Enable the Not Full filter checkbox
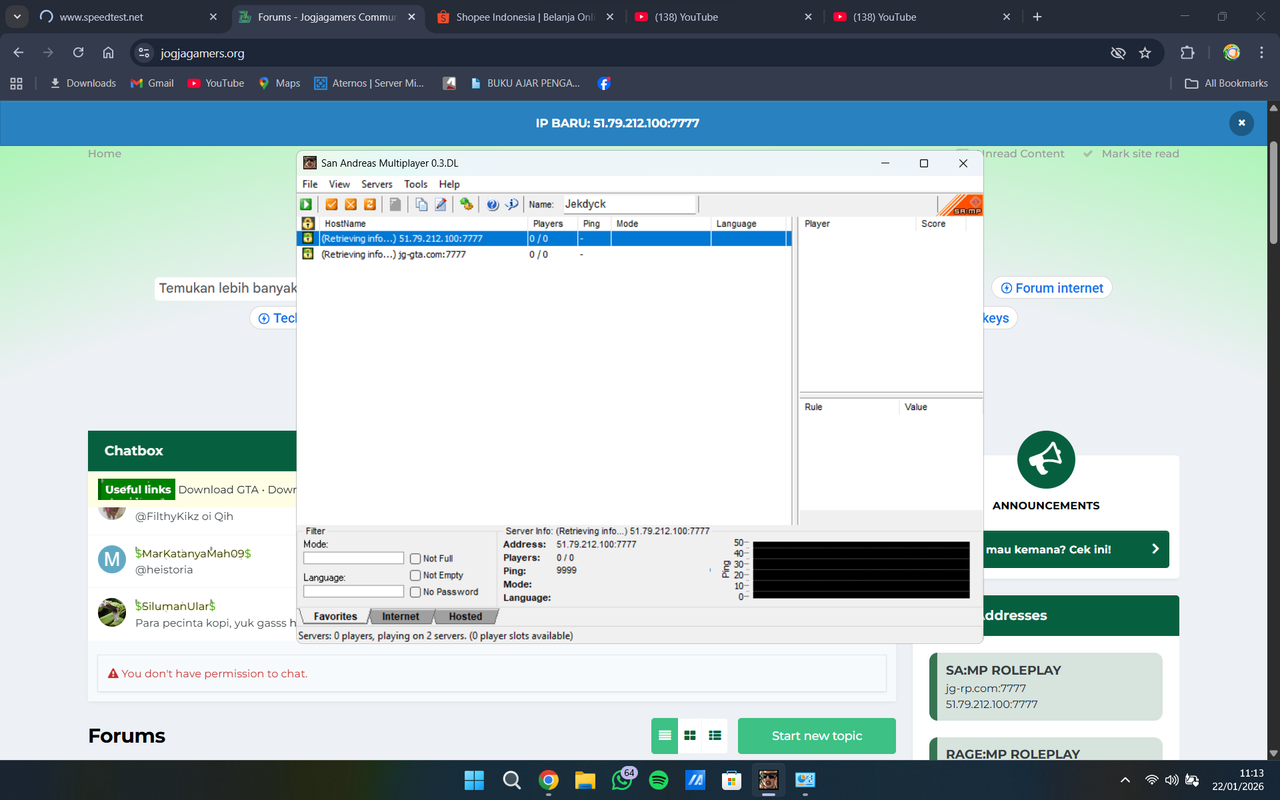The width and height of the screenshot is (1280, 800). pos(415,559)
